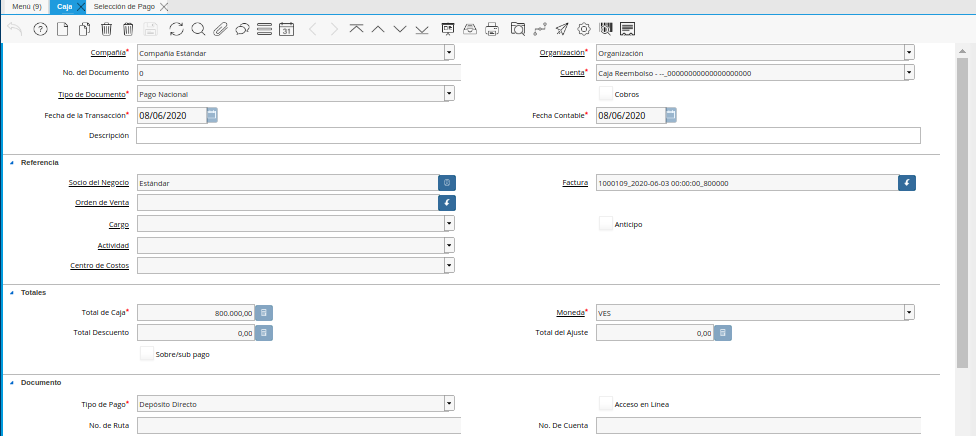Click the Refresh arrows toolbar icon
This screenshot has height=436, width=976.
(176, 29)
